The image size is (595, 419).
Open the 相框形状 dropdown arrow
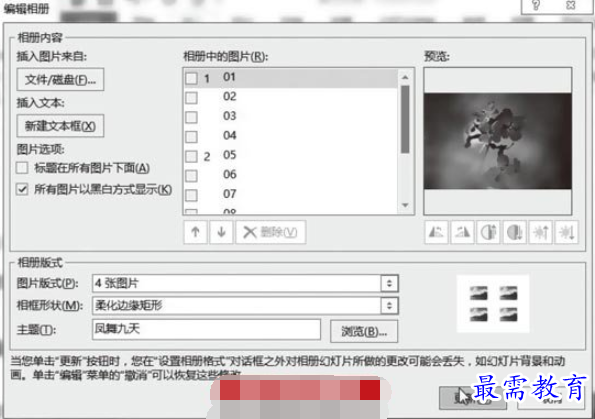pos(389,306)
